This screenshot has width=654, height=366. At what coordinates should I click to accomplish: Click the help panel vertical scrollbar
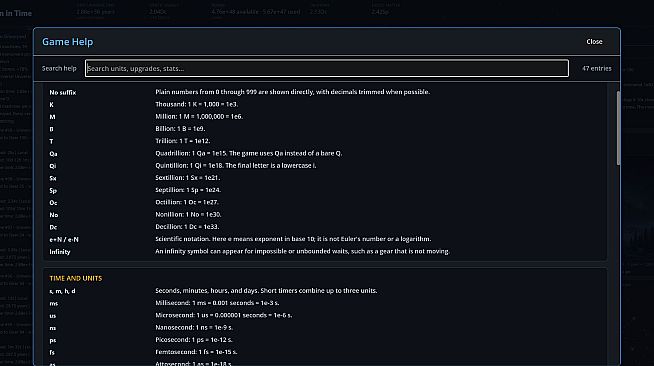(618, 128)
